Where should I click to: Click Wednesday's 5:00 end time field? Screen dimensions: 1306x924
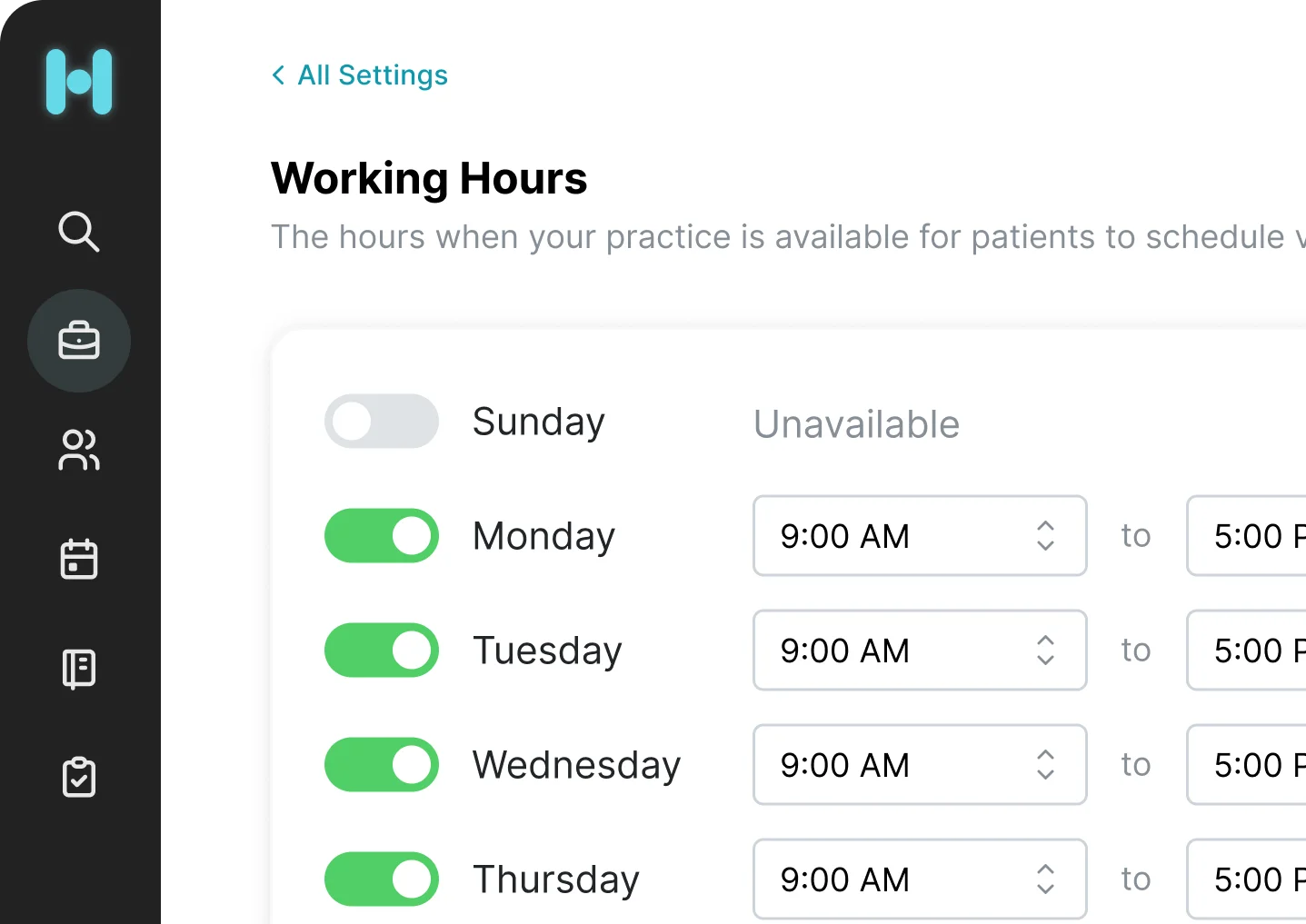coord(1250,765)
